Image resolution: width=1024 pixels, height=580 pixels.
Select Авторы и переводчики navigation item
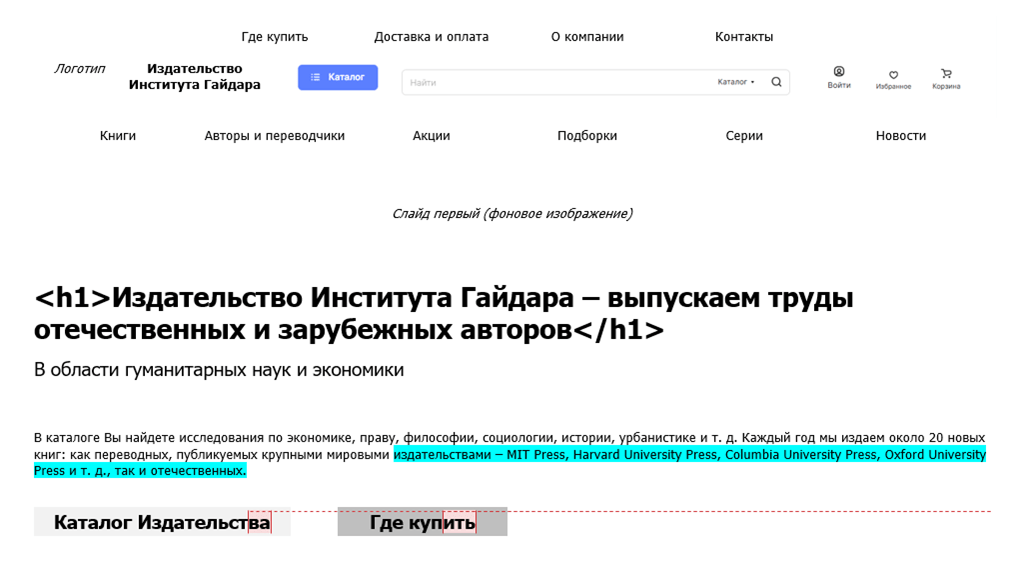click(274, 136)
